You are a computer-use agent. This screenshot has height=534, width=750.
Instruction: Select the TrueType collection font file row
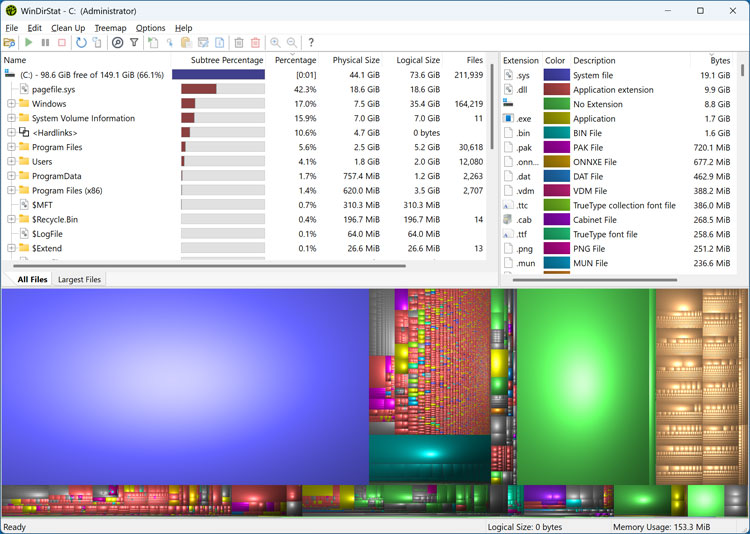[x=617, y=205]
